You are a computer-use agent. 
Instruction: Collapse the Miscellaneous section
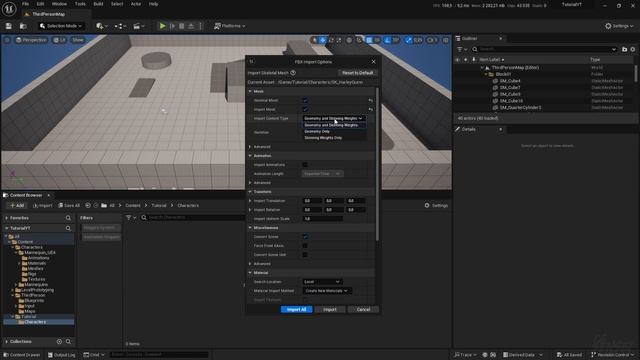tap(250, 228)
